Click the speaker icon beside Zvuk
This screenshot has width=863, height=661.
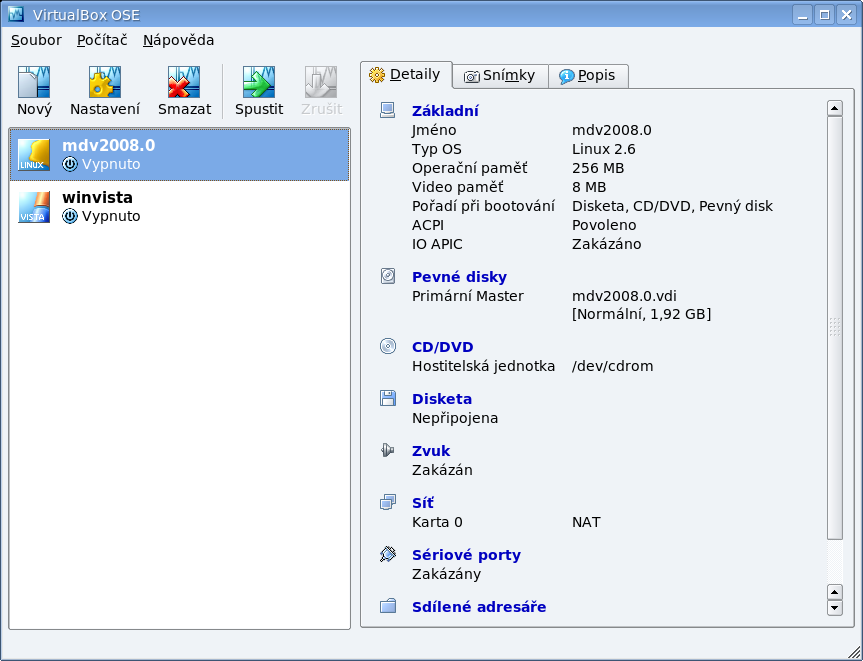pyautogui.click(x=387, y=450)
